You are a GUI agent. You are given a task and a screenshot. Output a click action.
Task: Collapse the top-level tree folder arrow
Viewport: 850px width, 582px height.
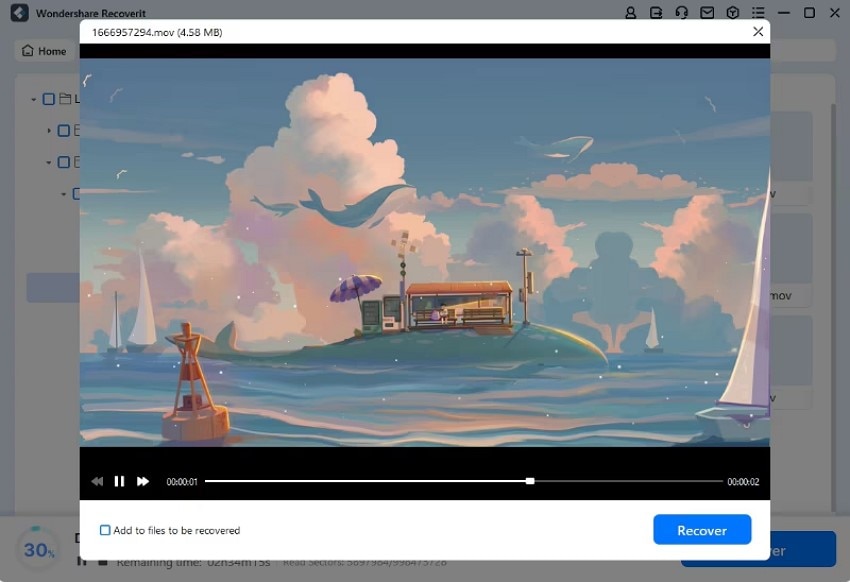(x=34, y=100)
